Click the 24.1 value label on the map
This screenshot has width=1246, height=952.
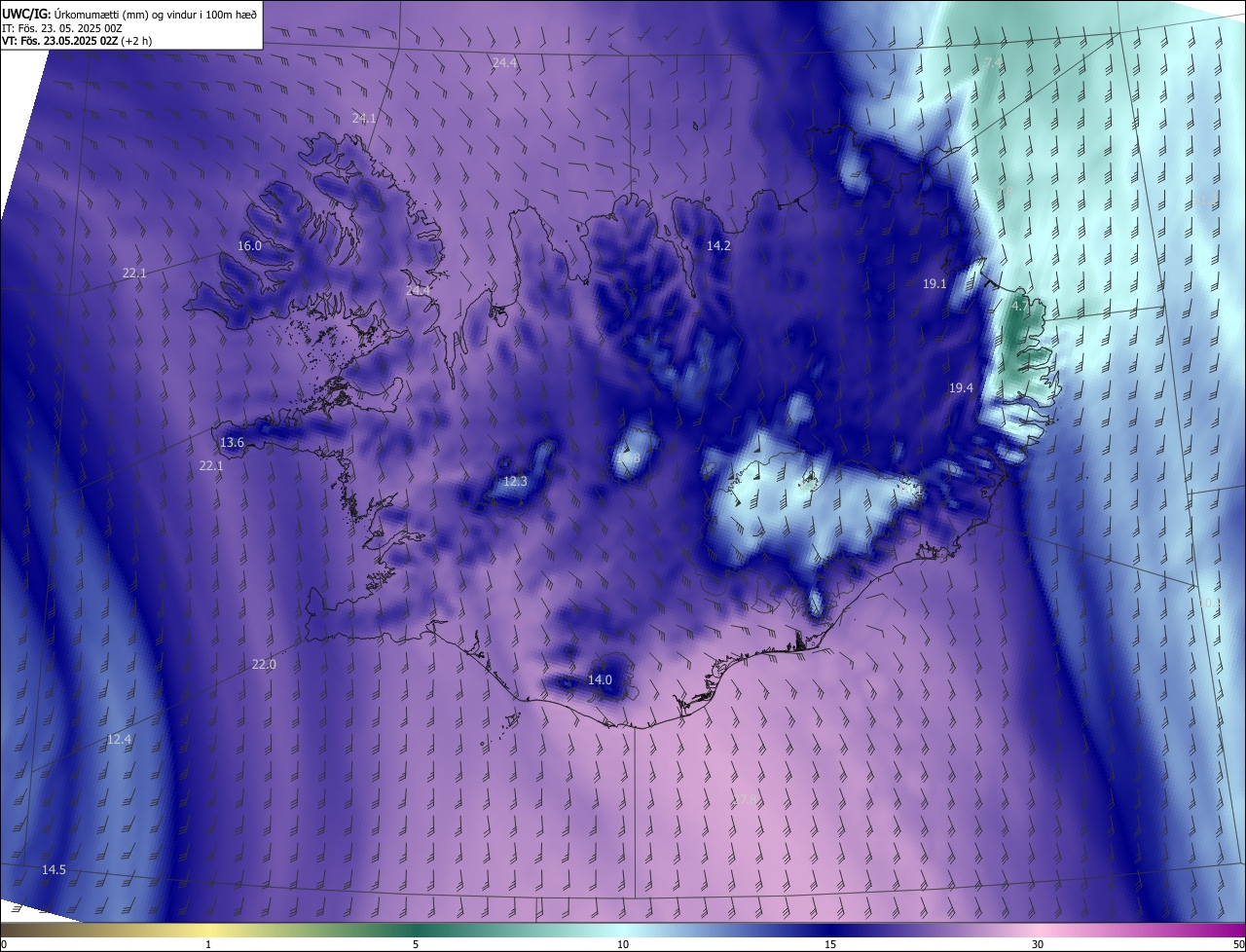pyautogui.click(x=364, y=118)
